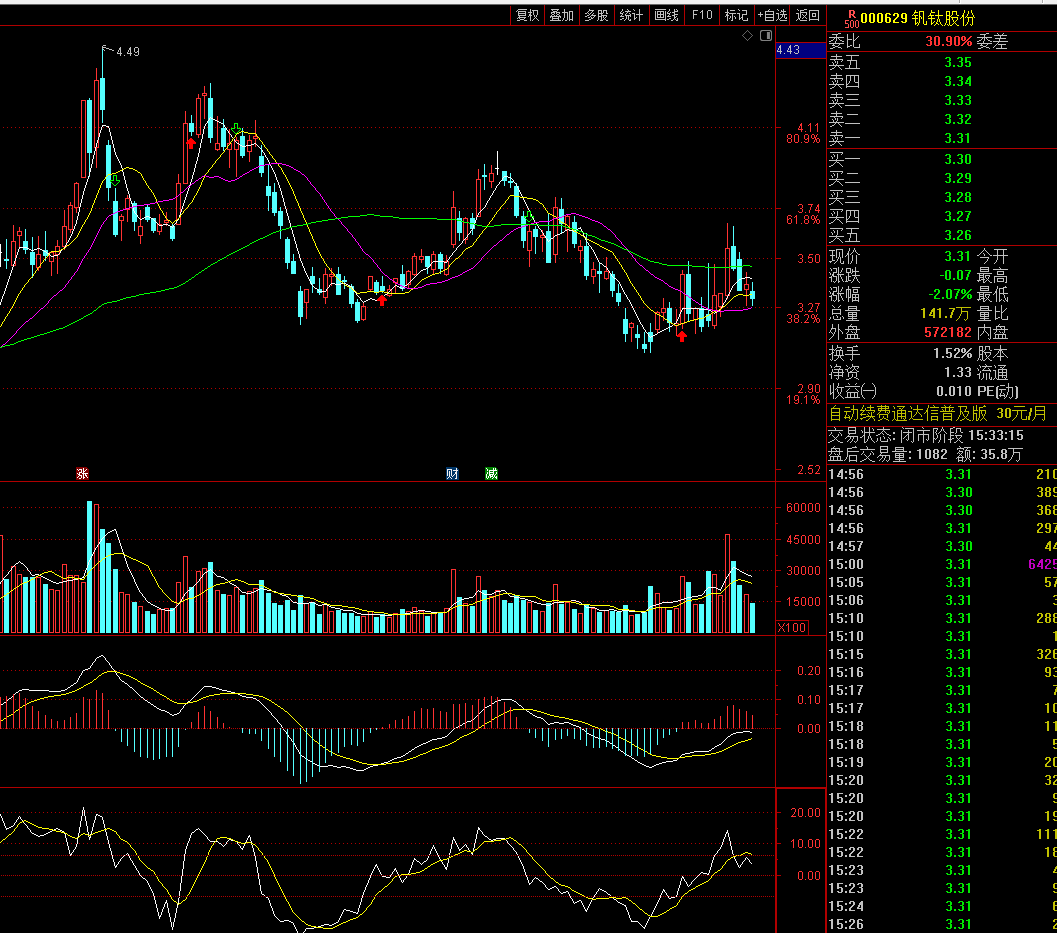Click 买五 price 3.26

957,235
